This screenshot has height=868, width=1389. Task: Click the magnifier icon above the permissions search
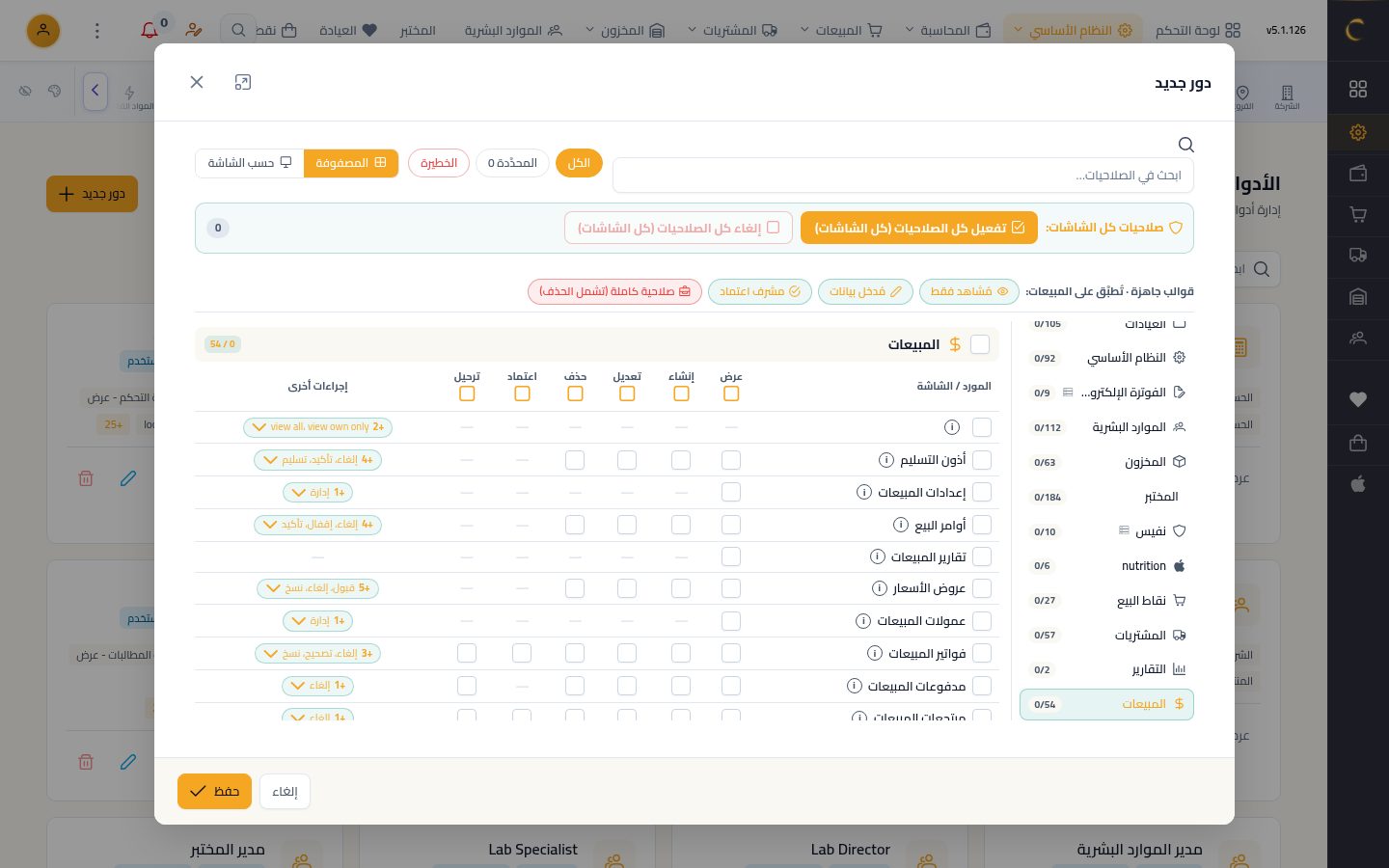(x=1186, y=145)
